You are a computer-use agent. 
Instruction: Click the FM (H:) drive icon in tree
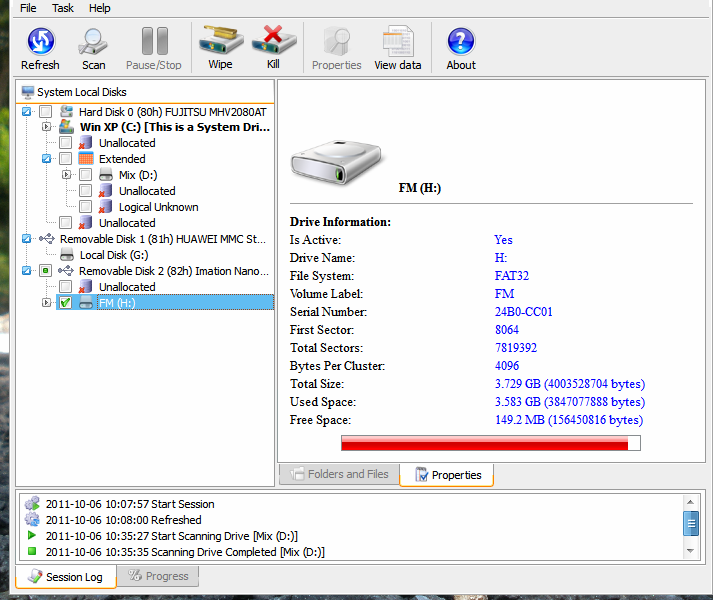coord(85,303)
